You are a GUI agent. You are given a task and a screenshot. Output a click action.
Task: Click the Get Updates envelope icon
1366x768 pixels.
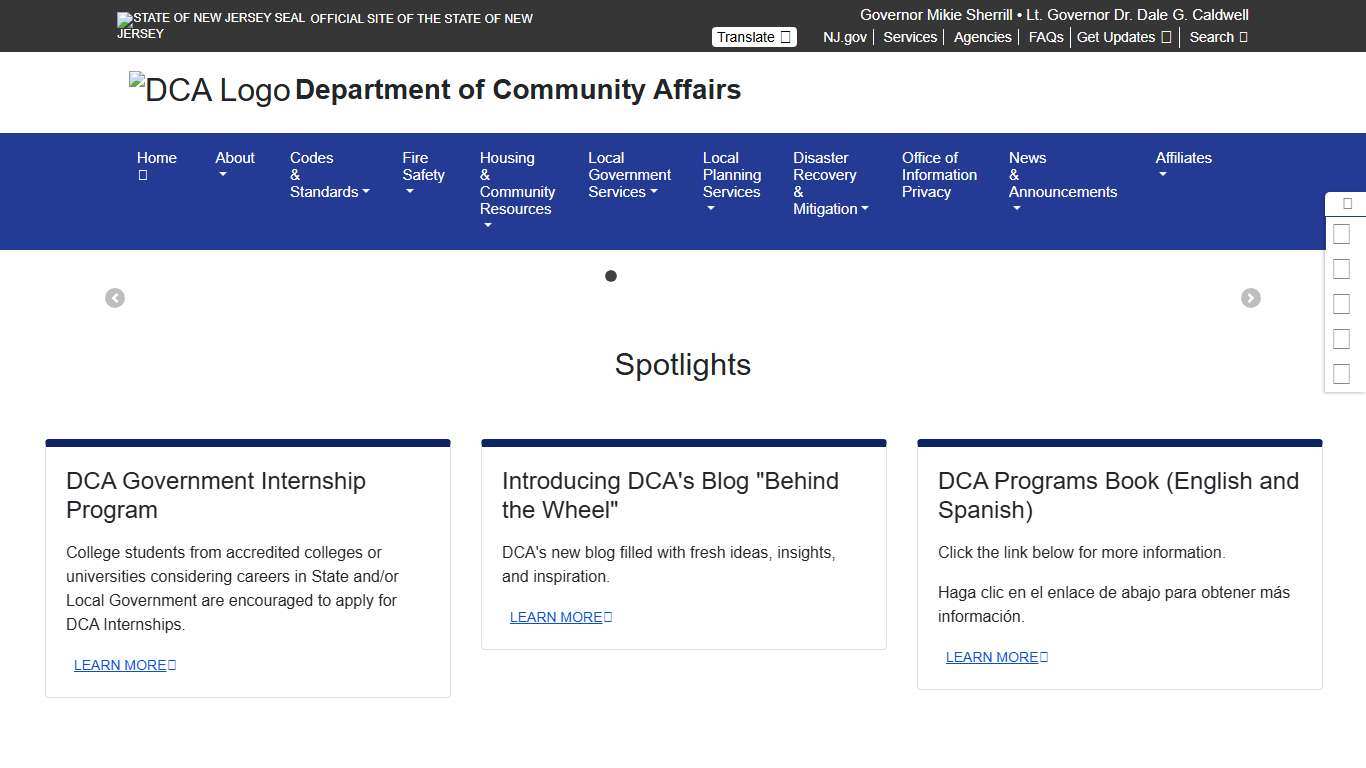pos(1165,37)
